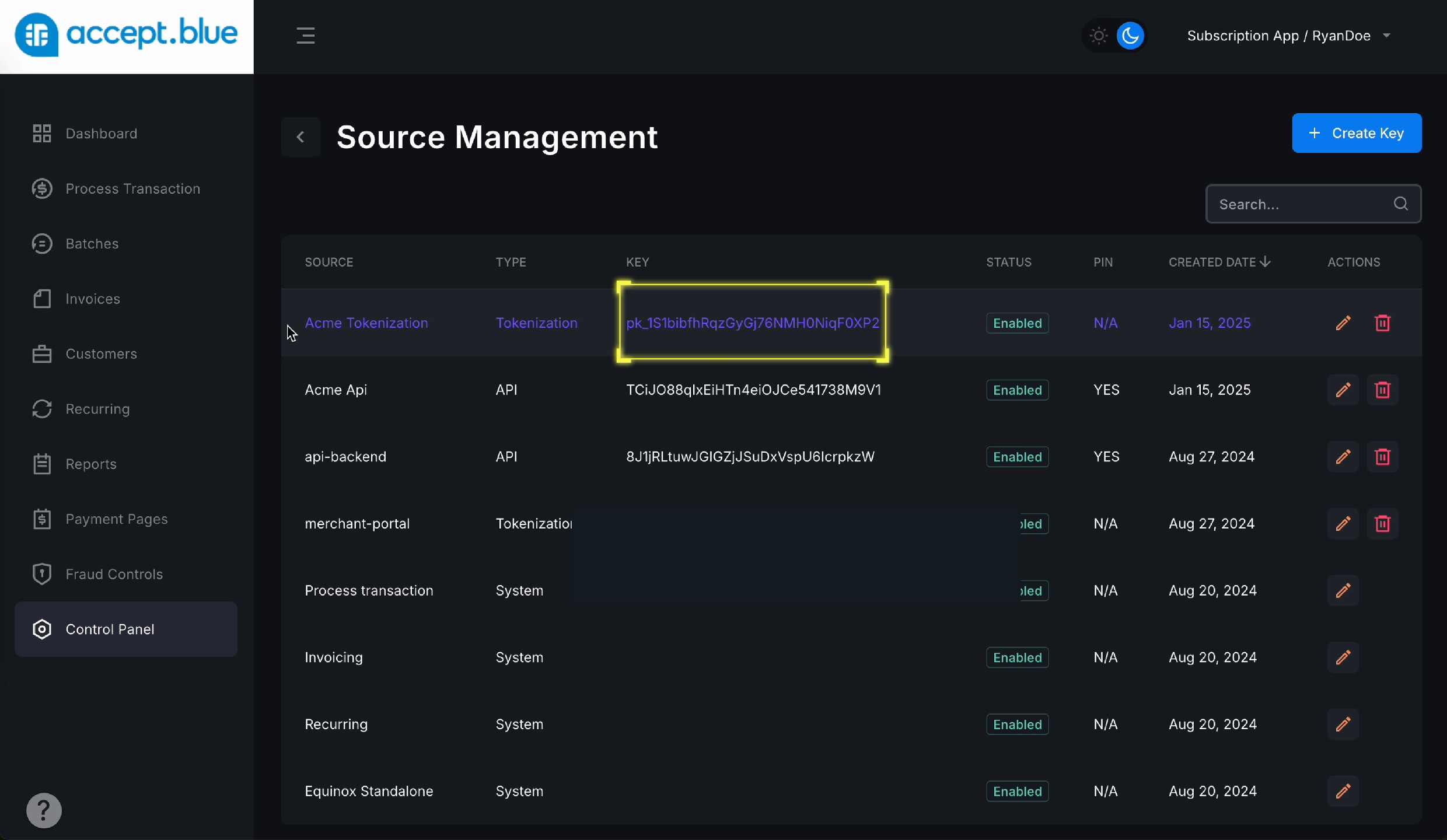Click the back arrow beside Source Management
The image size is (1447, 840).
point(301,136)
